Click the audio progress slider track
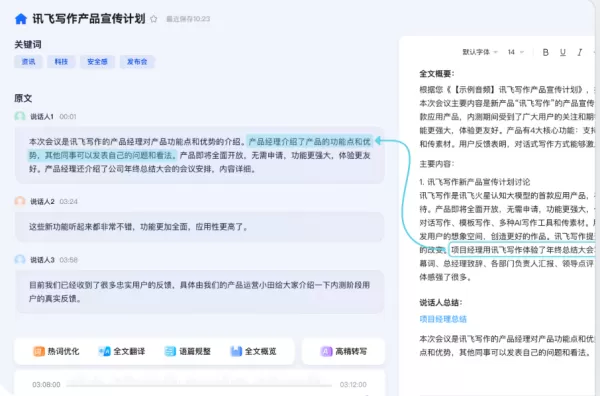This screenshot has height=396, width=600. point(199,385)
